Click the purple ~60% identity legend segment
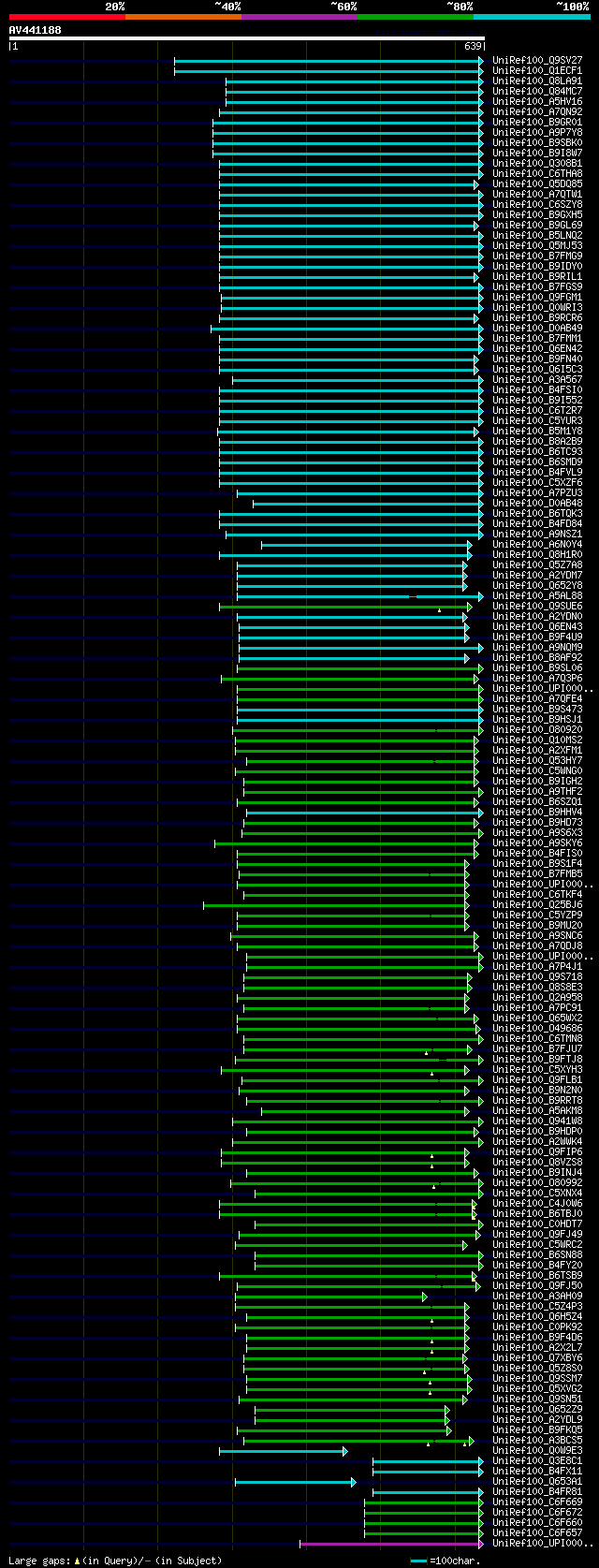The height and width of the screenshot is (1568, 599). coord(299,17)
